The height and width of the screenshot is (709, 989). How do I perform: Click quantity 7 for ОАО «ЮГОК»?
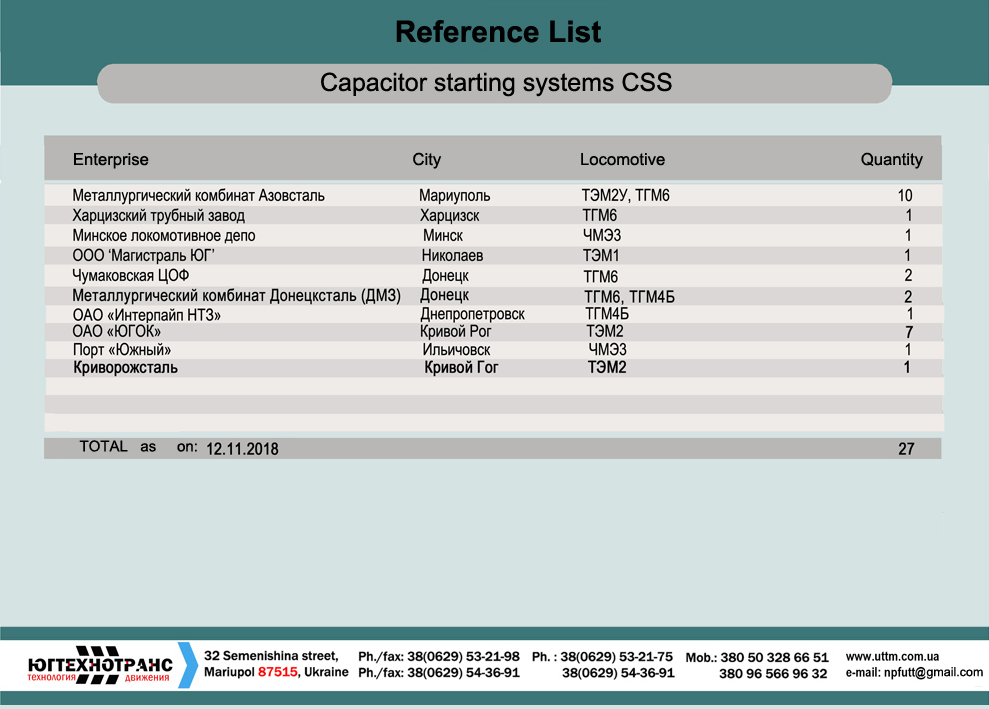tap(909, 332)
